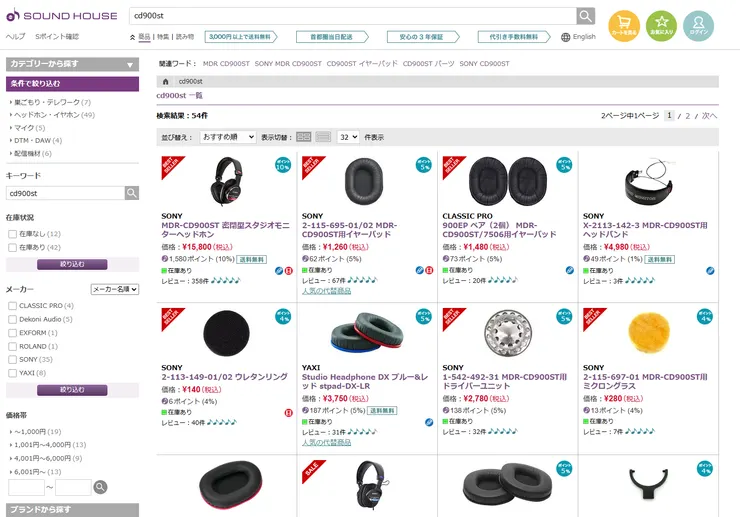This screenshot has width=740, height=517.
Task: Enable the CLASSIC PRO maker filter
Action: (x=13, y=305)
